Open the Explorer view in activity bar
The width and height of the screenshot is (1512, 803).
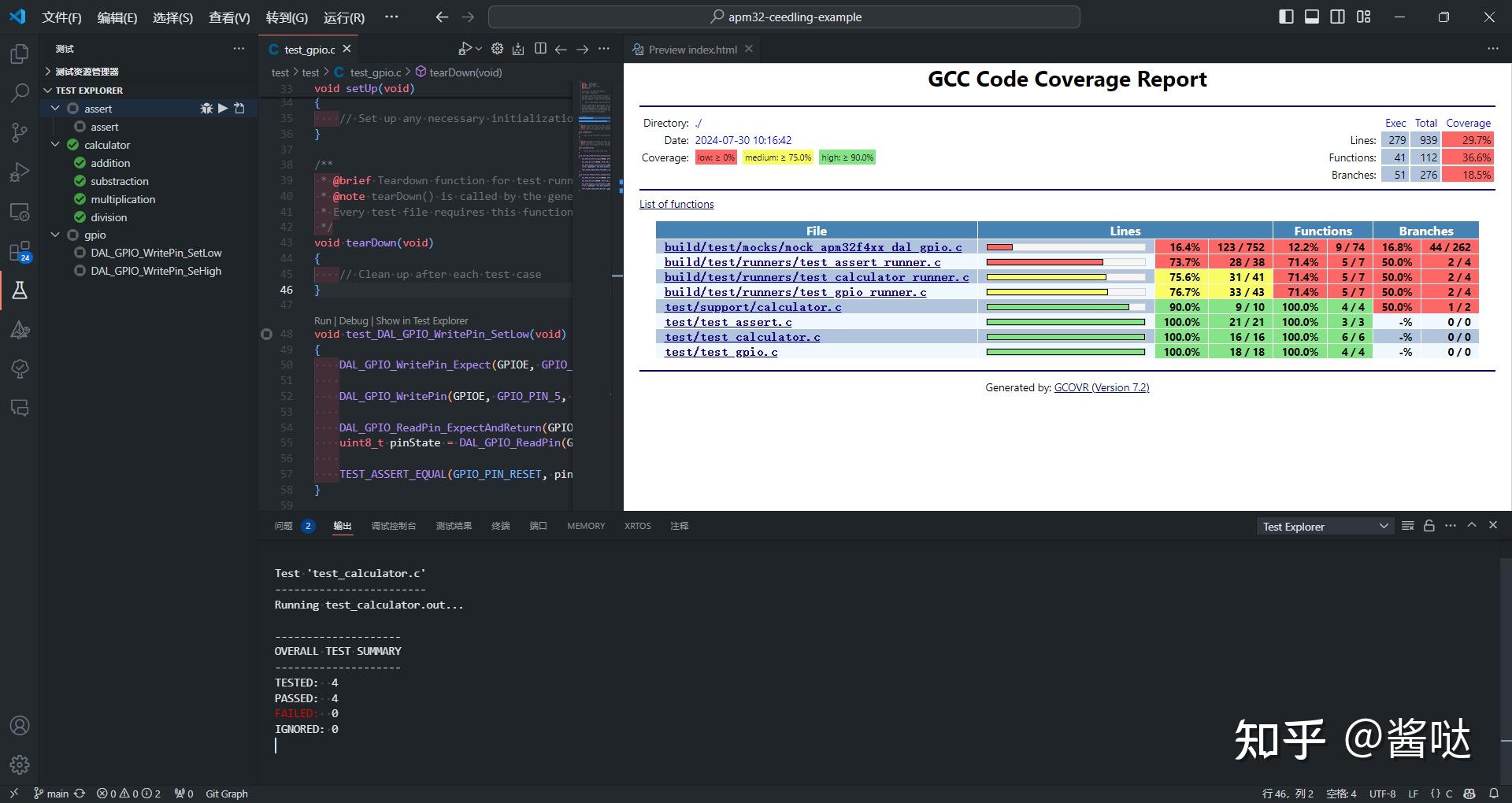tap(20, 54)
